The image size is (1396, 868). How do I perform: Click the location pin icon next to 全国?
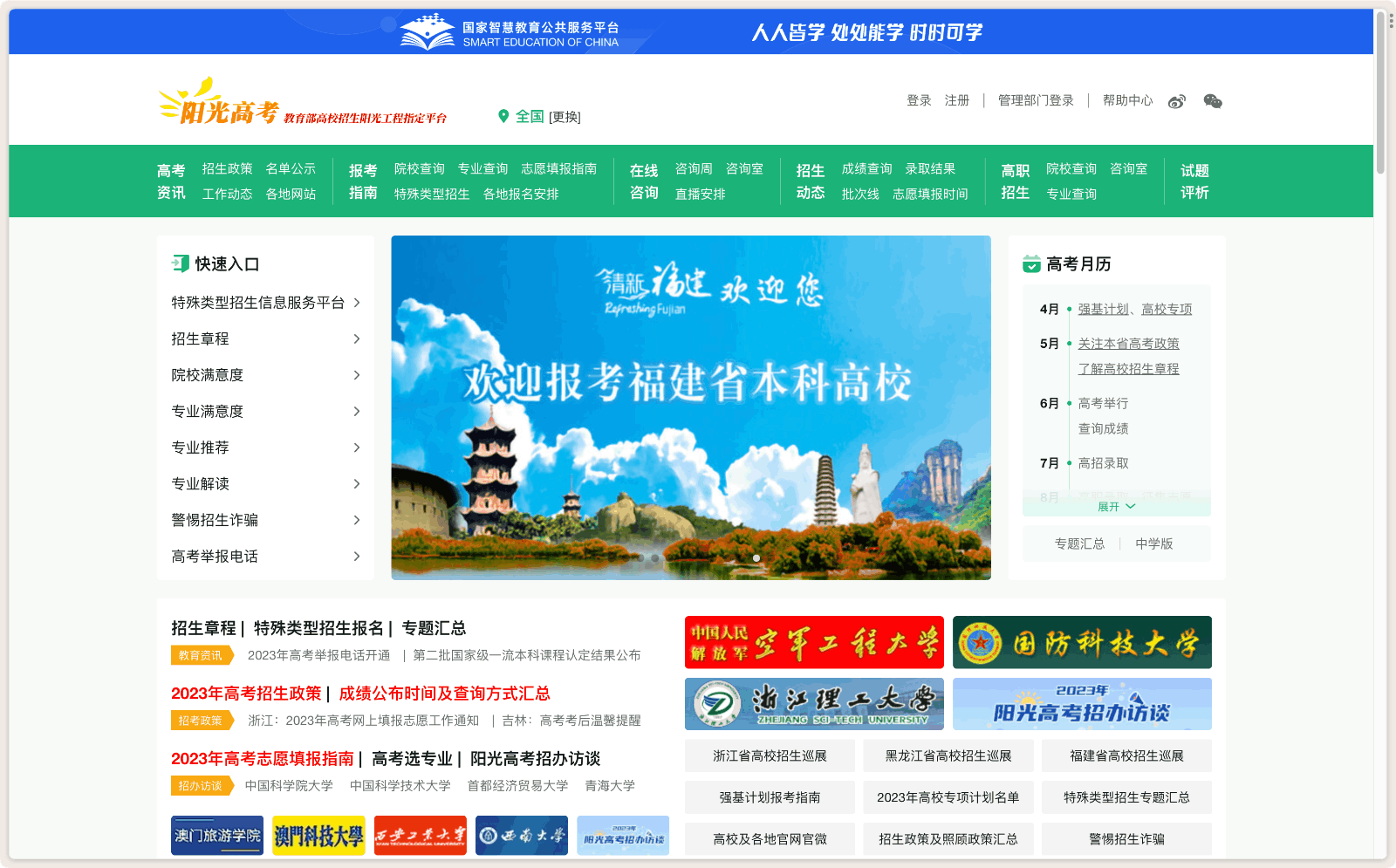click(503, 116)
